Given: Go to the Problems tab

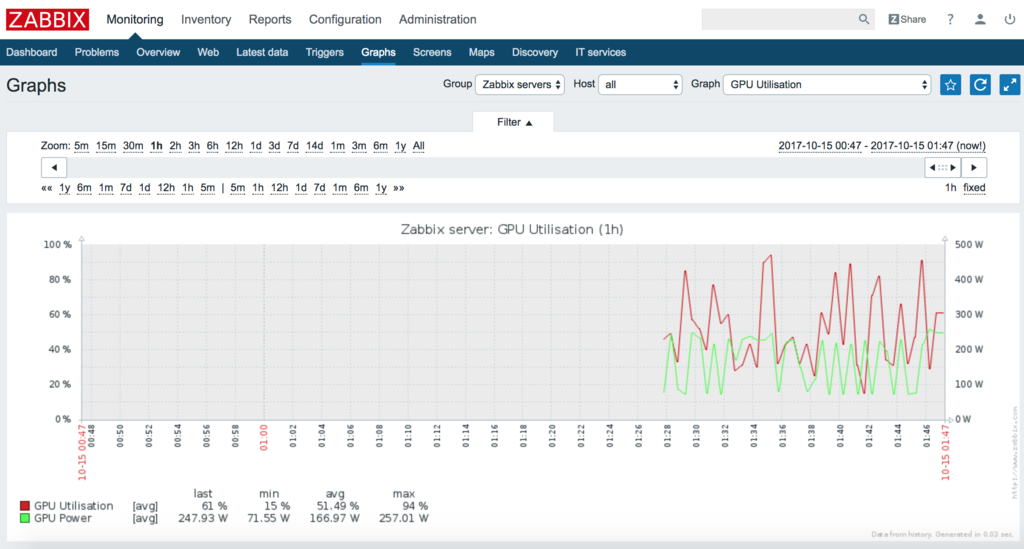Looking at the screenshot, I should [x=97, y=52].
